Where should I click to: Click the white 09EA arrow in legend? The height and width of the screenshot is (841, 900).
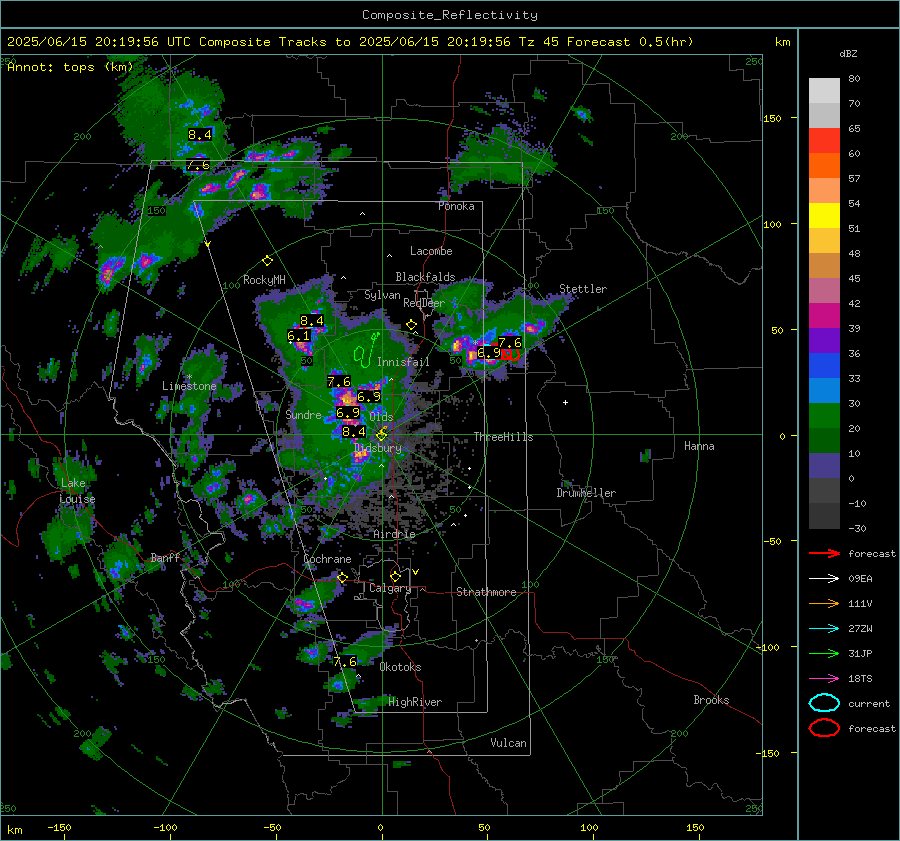pos(824,578)
